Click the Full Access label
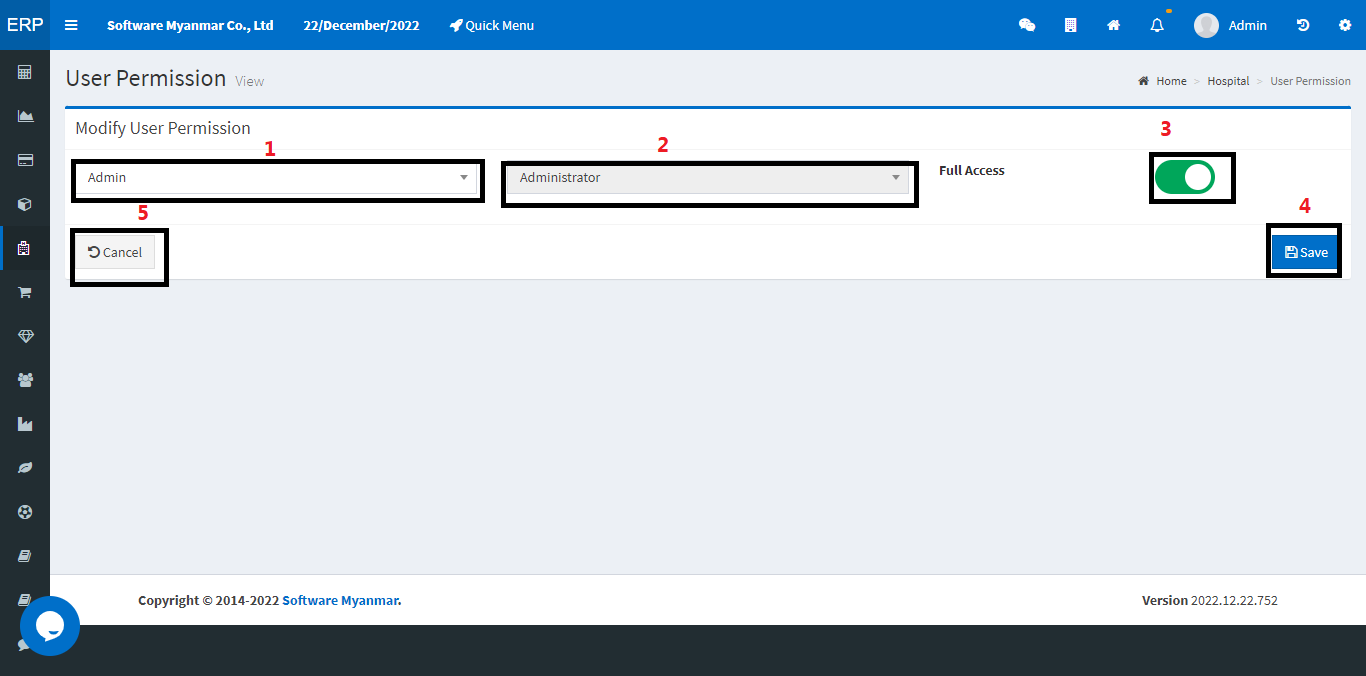The width and height of the screenshot is (1366, 676). (x=972, y=170)
